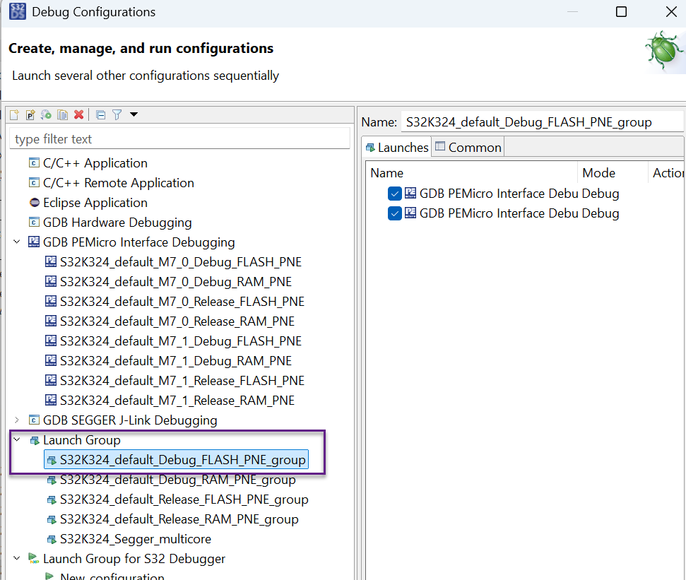Select S32K324_default_M7_1_Release_FLASH_PNE configuration
The width and height of the screenshot is (686, 580).
click(x=182, y=381)
